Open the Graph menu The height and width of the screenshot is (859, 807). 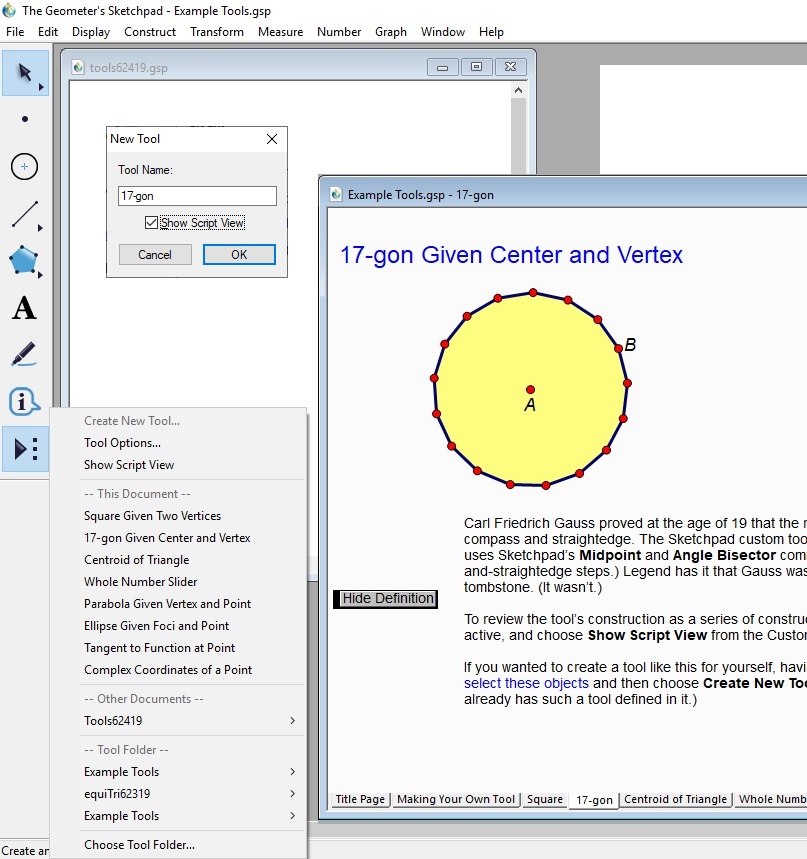click(391, 32)
